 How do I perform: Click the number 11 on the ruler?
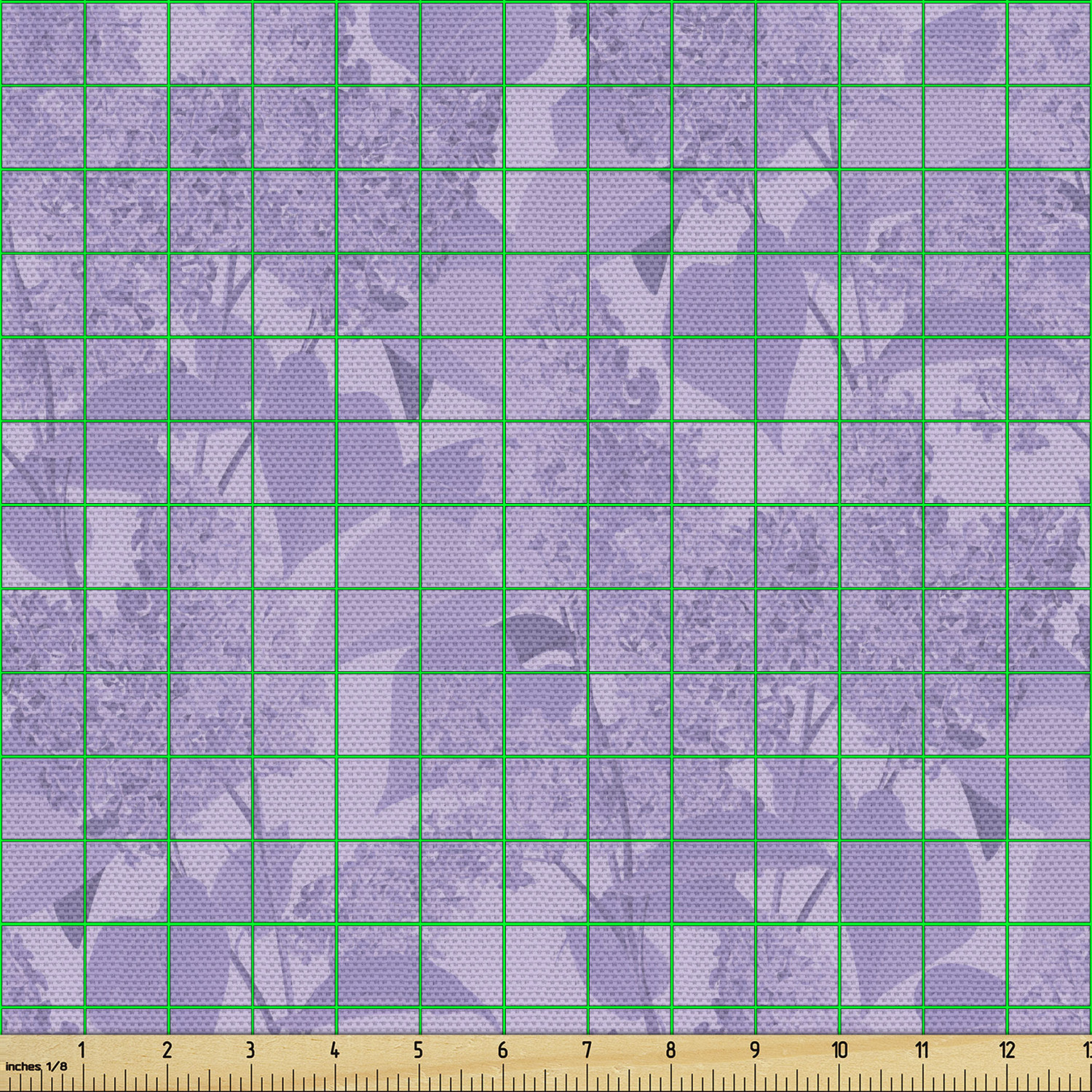tap(922, 1050)
